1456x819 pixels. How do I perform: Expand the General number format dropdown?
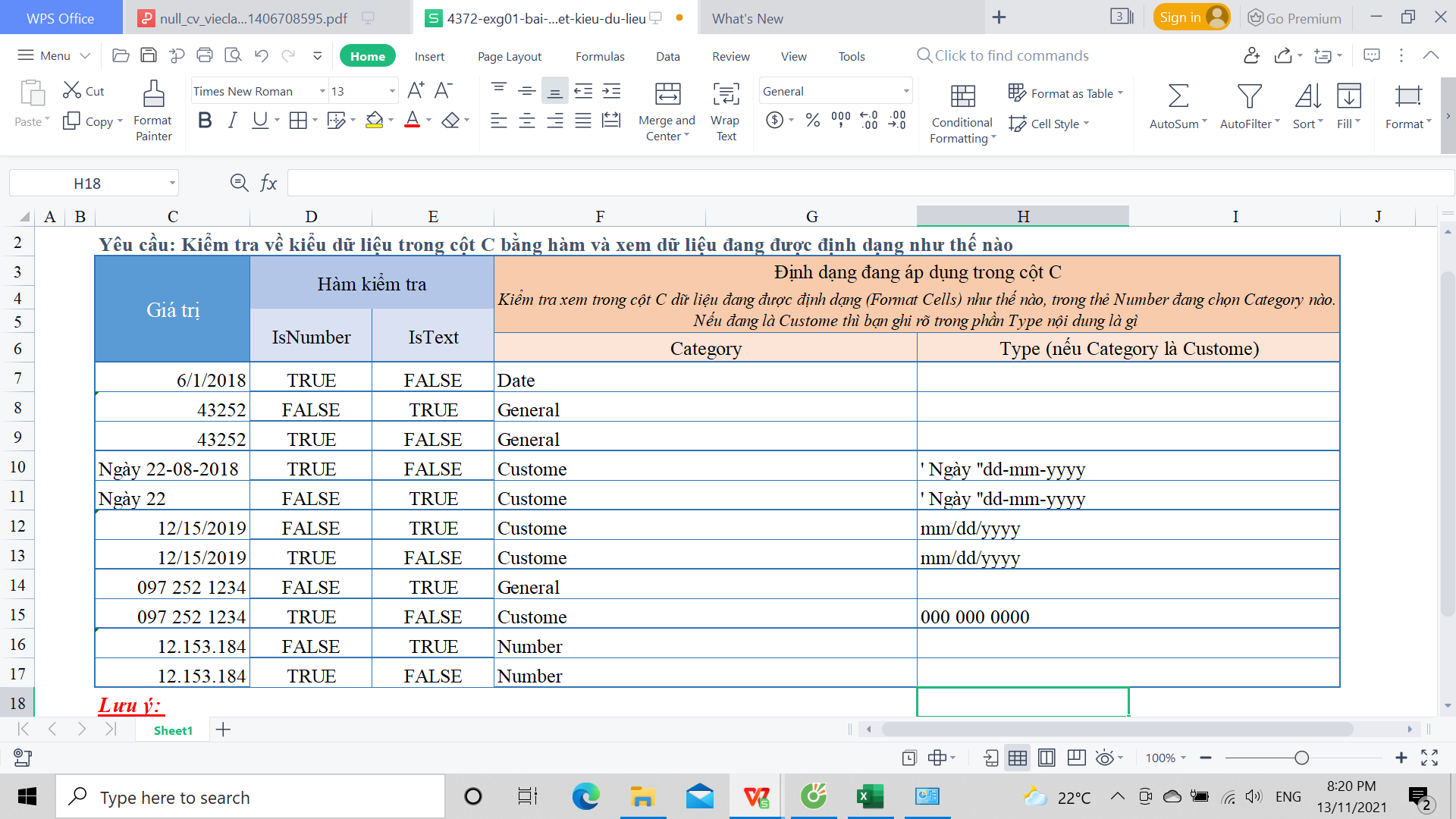[x=906, y=92]
